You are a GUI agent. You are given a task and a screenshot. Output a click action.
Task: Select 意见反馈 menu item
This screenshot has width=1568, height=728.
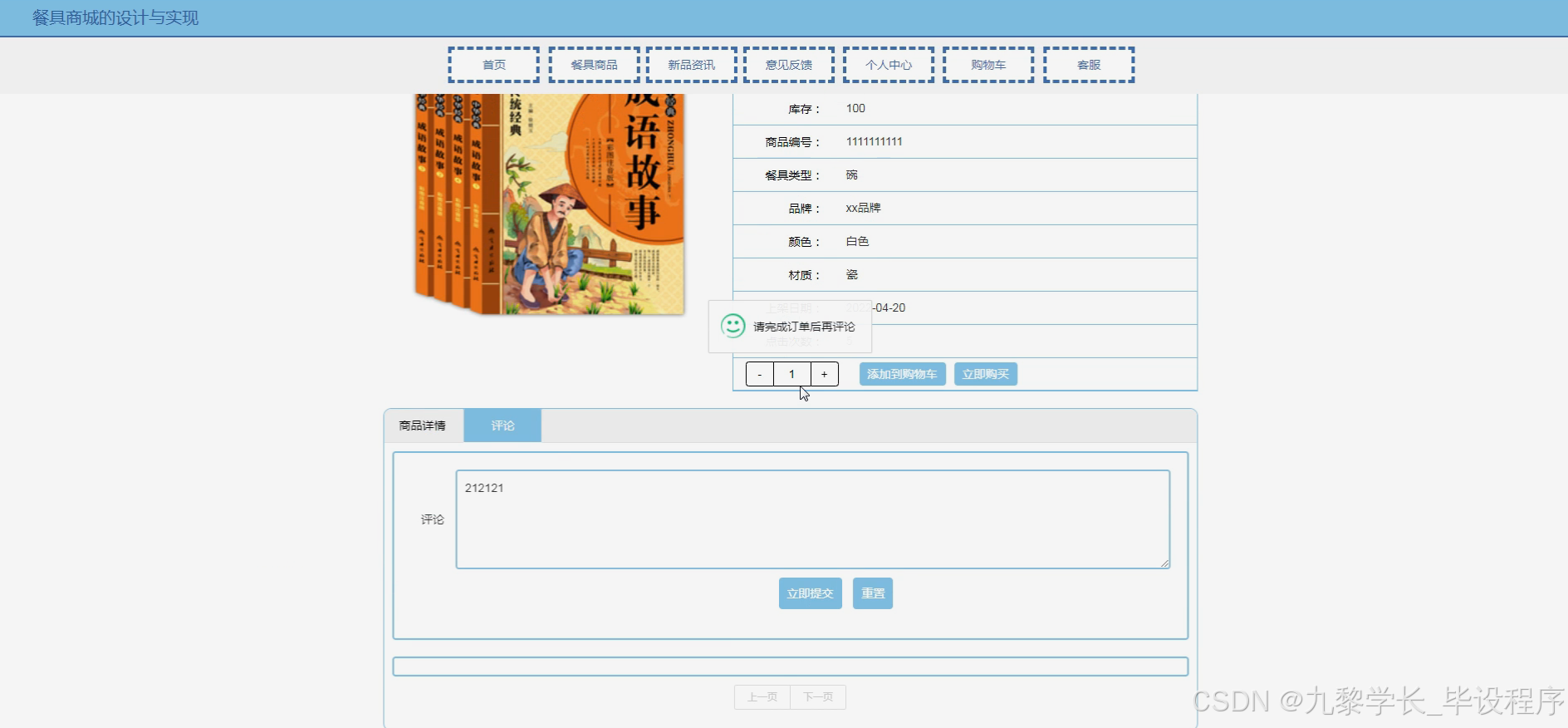coord(788,65)
